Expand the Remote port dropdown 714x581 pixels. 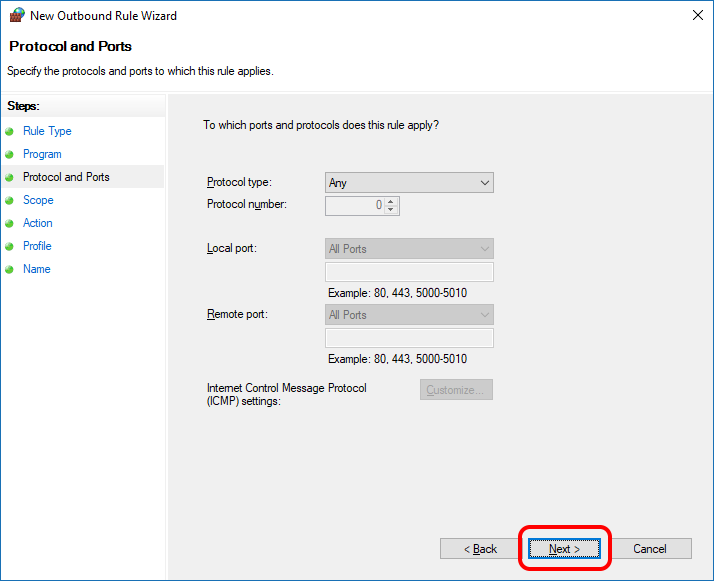pos(410,315)
